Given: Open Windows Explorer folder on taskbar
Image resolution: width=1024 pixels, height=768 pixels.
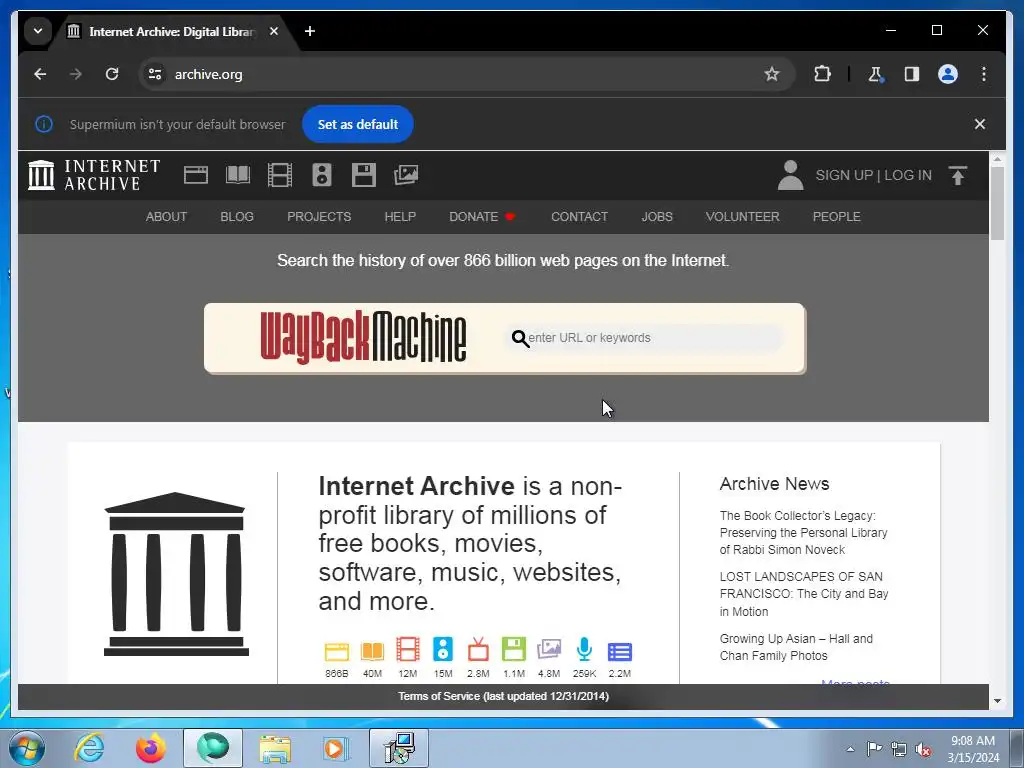Looking at the screenshot, I should [275, 748].
